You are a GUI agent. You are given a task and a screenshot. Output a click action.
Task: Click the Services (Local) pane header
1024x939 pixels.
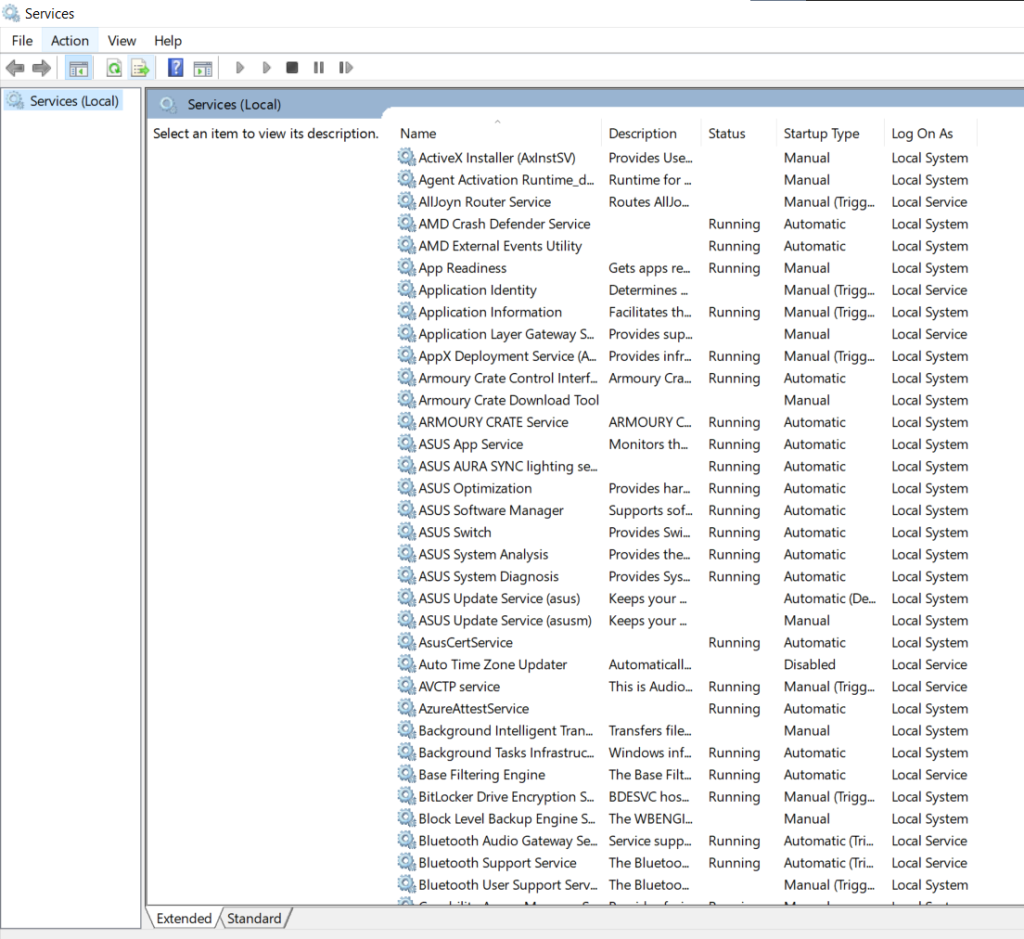pyautogui.click(x=234, y=104)
